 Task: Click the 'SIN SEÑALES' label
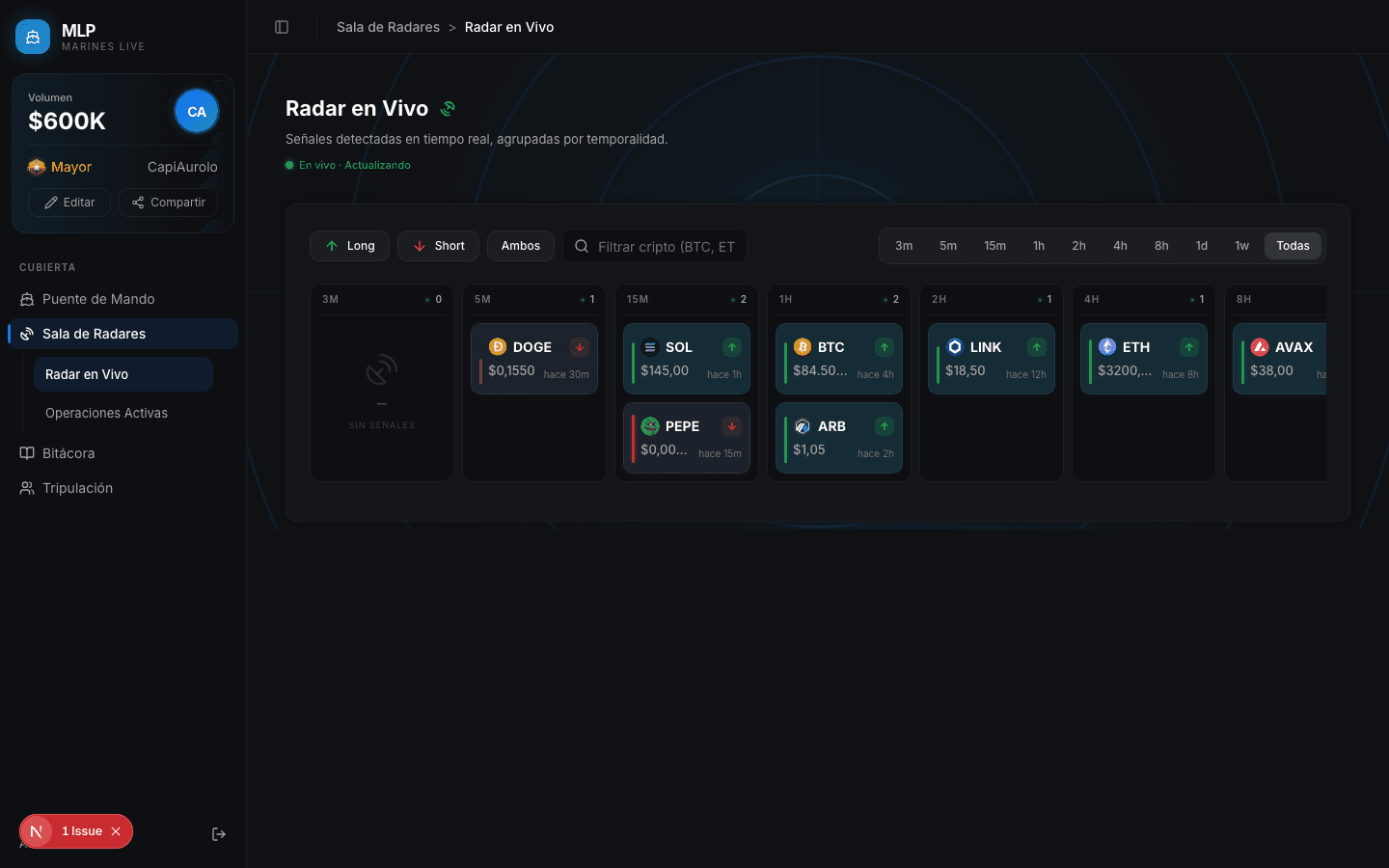[x=382, y=425]
